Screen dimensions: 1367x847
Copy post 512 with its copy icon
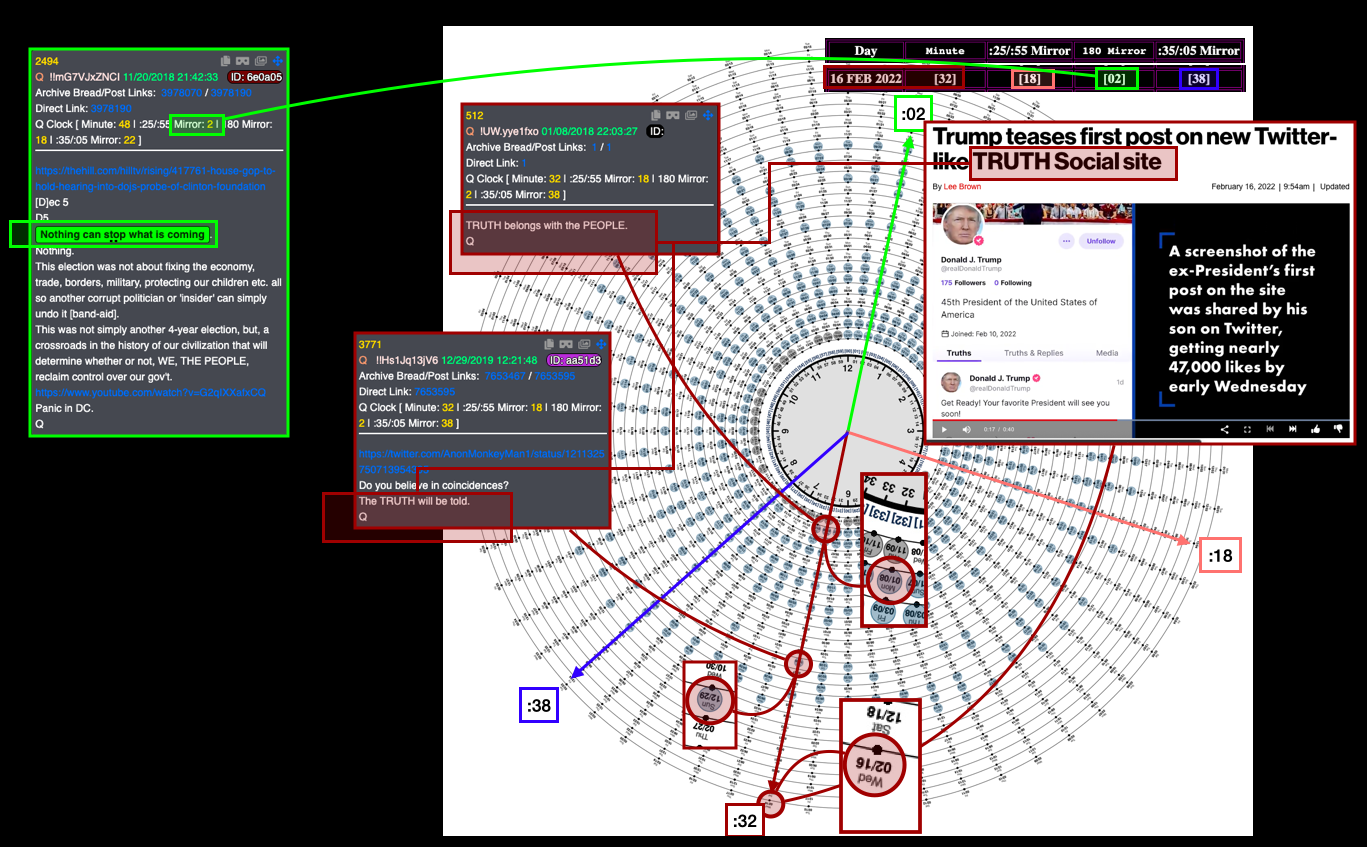click(x=656, y=116)
